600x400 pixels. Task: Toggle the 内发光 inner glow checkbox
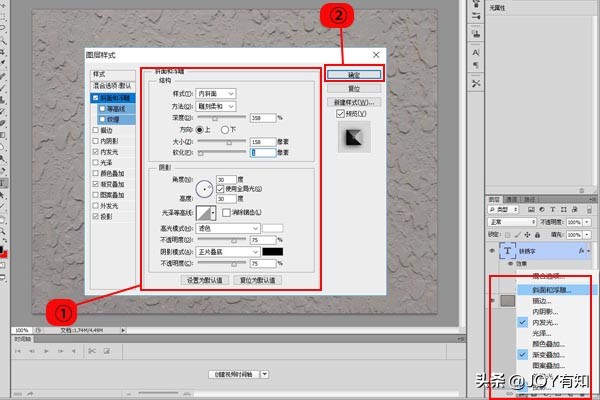[x=96, y=152]
